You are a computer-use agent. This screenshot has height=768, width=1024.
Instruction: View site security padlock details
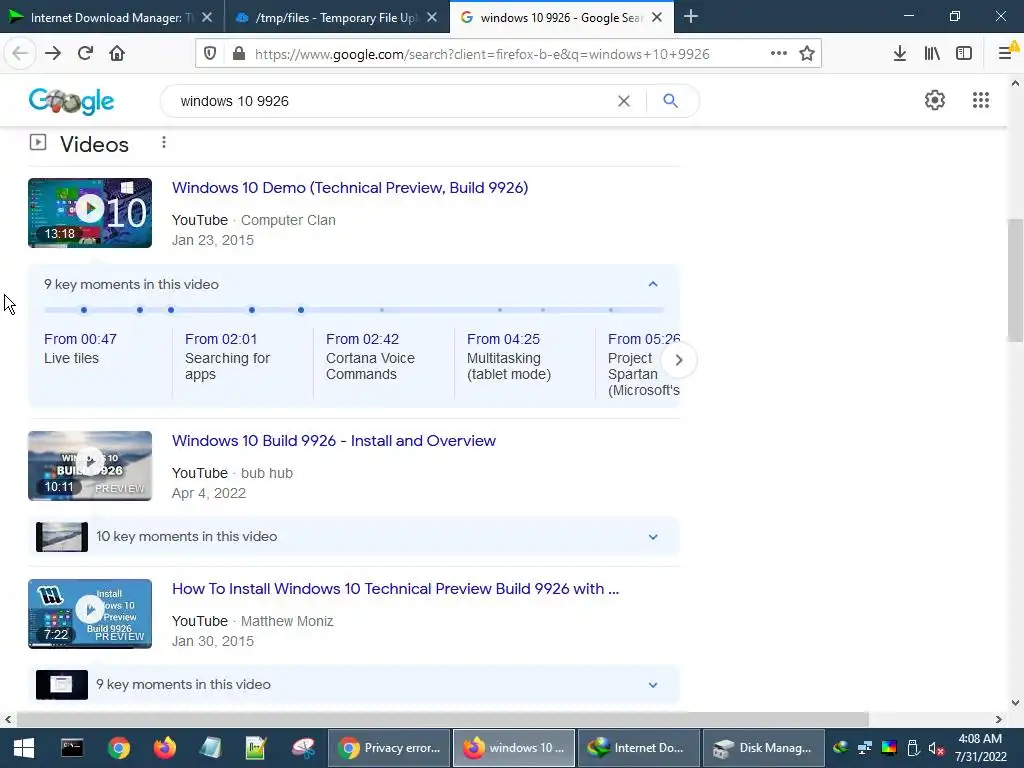(239, 54)
